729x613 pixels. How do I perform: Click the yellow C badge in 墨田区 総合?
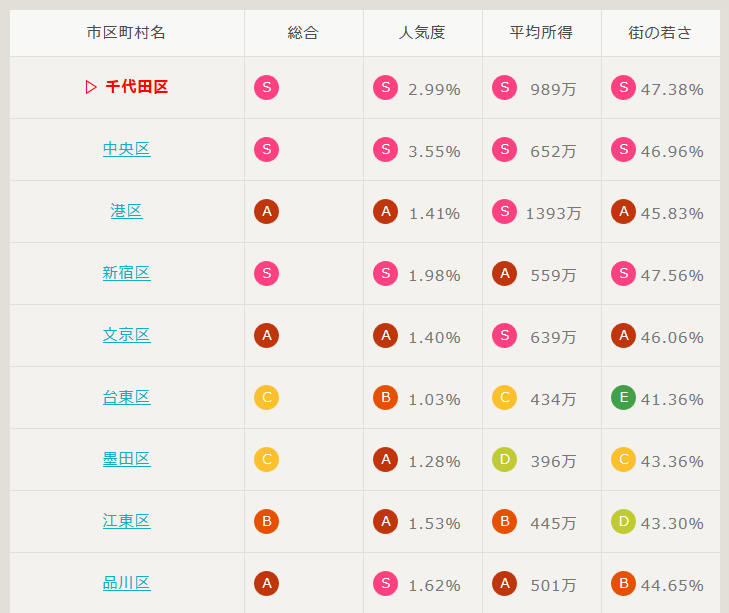266,460
